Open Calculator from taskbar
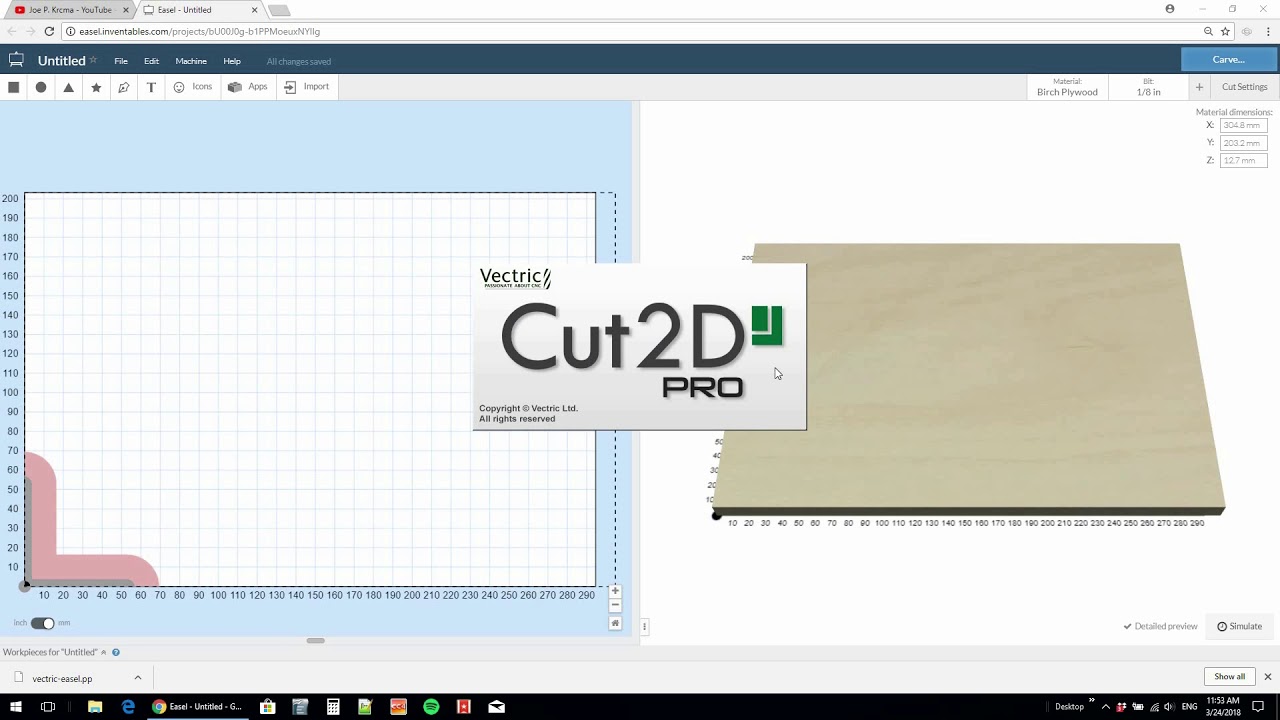The width and height of the screenshot is (1280, 720). click(333, 706)
